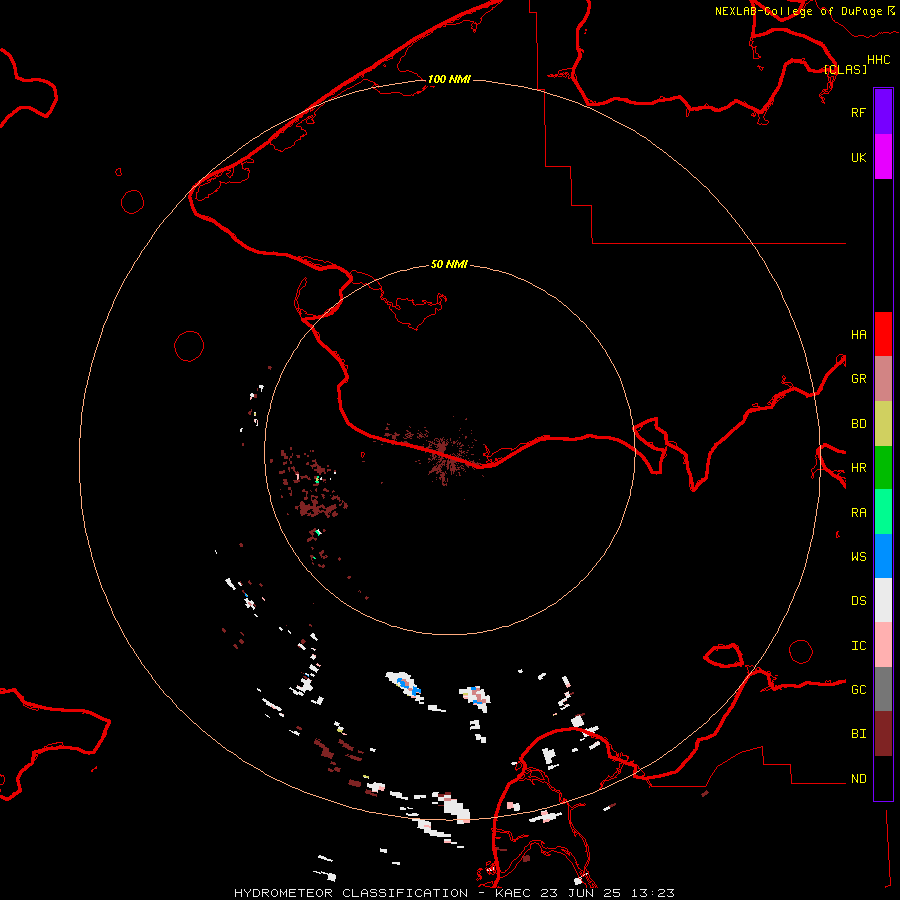Image resolution: width=900 pixels, height=900 pixels.
Task: Click the UK legend label
Action: click(x=858, y=157)
